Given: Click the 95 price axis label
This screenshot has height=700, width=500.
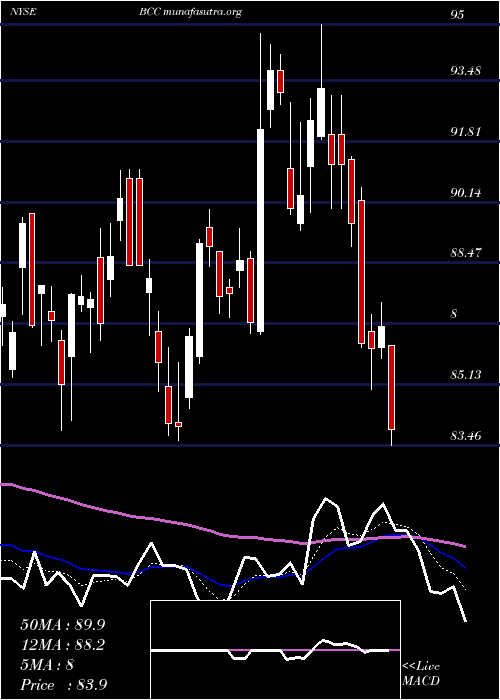Looking at the screenshot, I should pyautogui.click(x=457, y=15).
